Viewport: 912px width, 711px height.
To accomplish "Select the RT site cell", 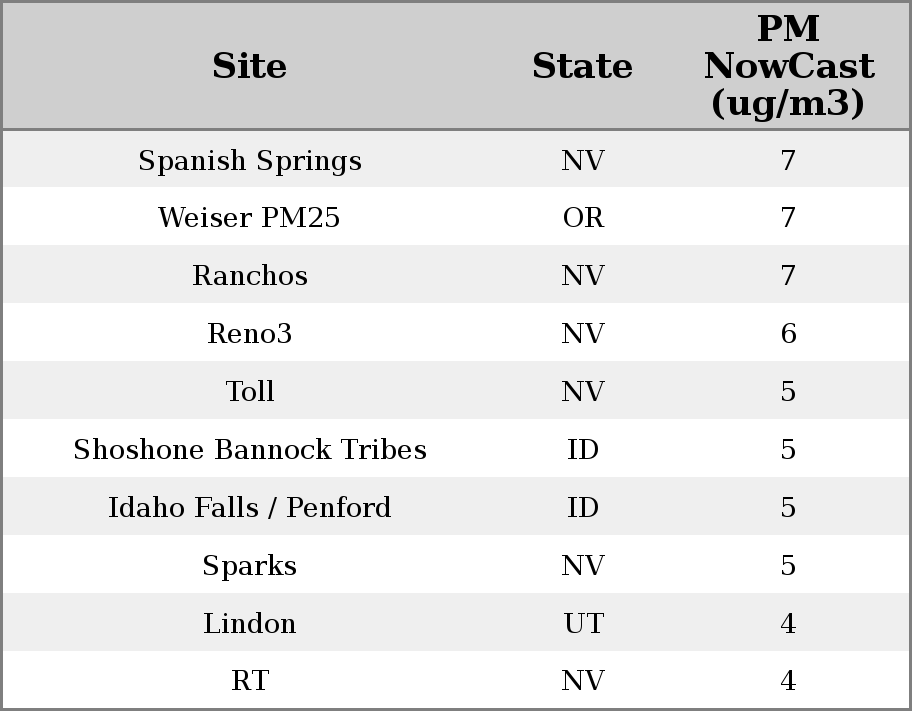I will click(250, 681).
